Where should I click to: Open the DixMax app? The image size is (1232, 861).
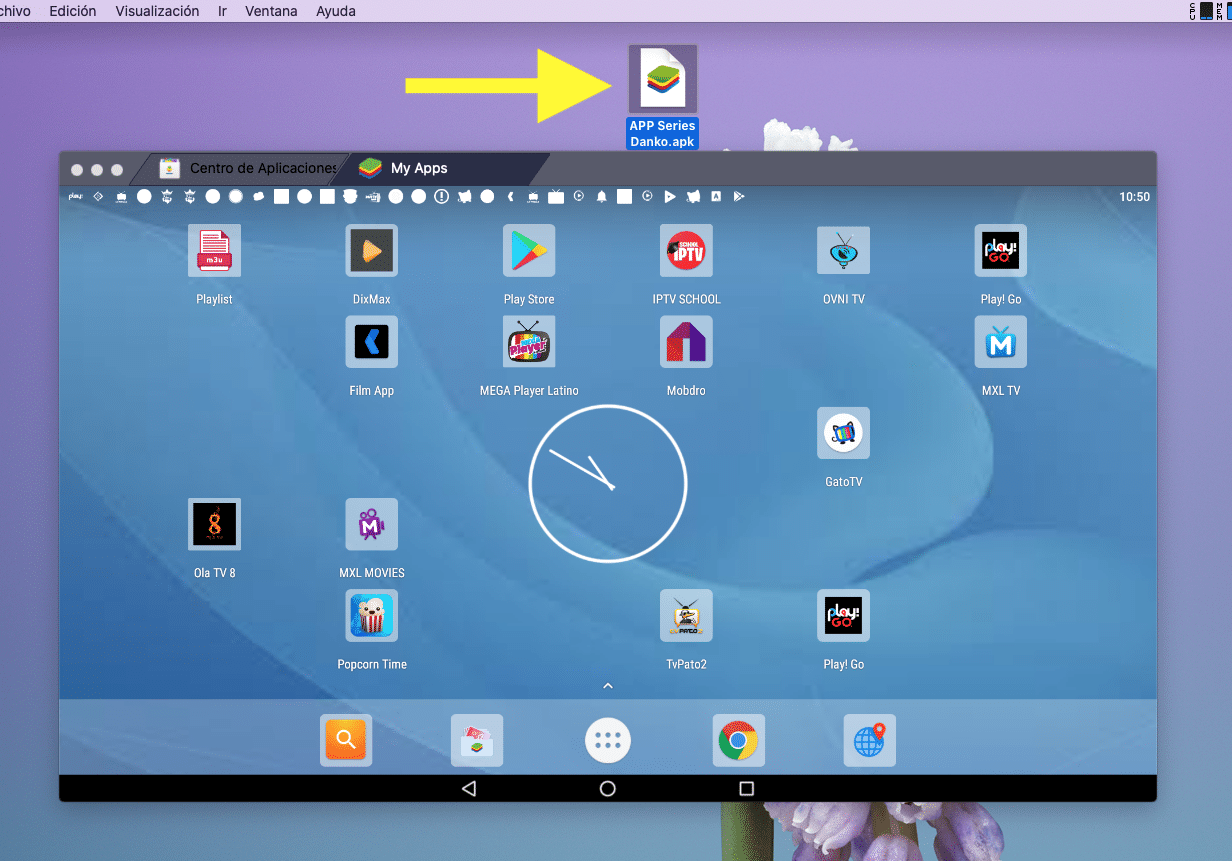pos(371,250)
